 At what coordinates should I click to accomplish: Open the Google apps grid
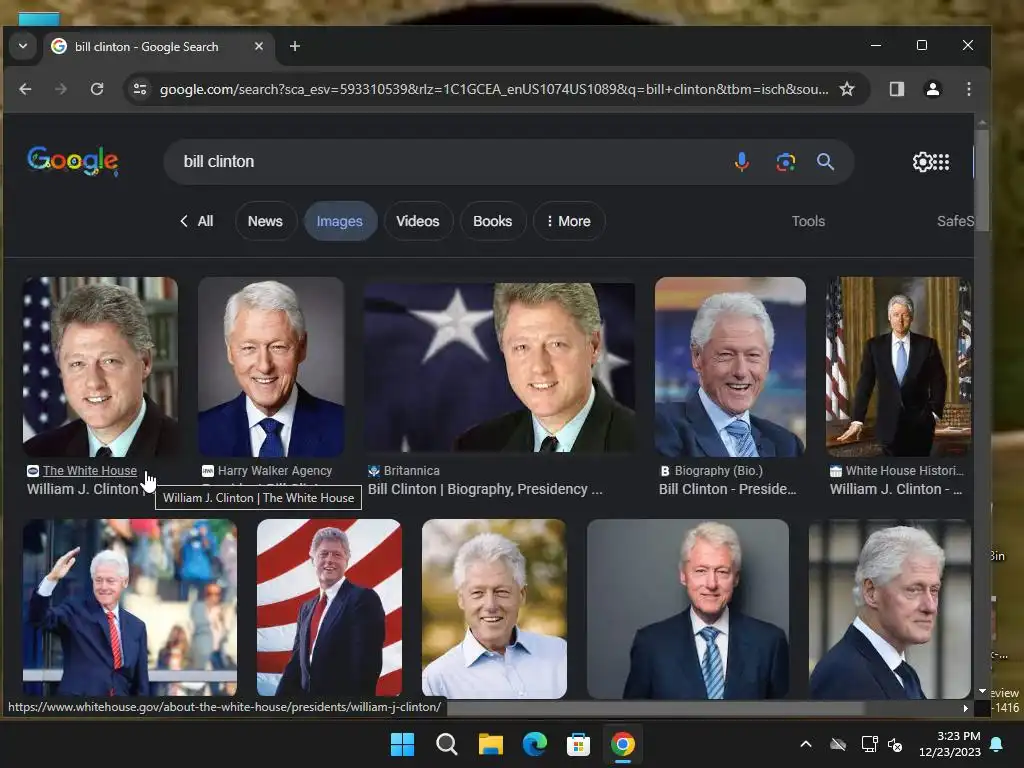click(941, 161)
